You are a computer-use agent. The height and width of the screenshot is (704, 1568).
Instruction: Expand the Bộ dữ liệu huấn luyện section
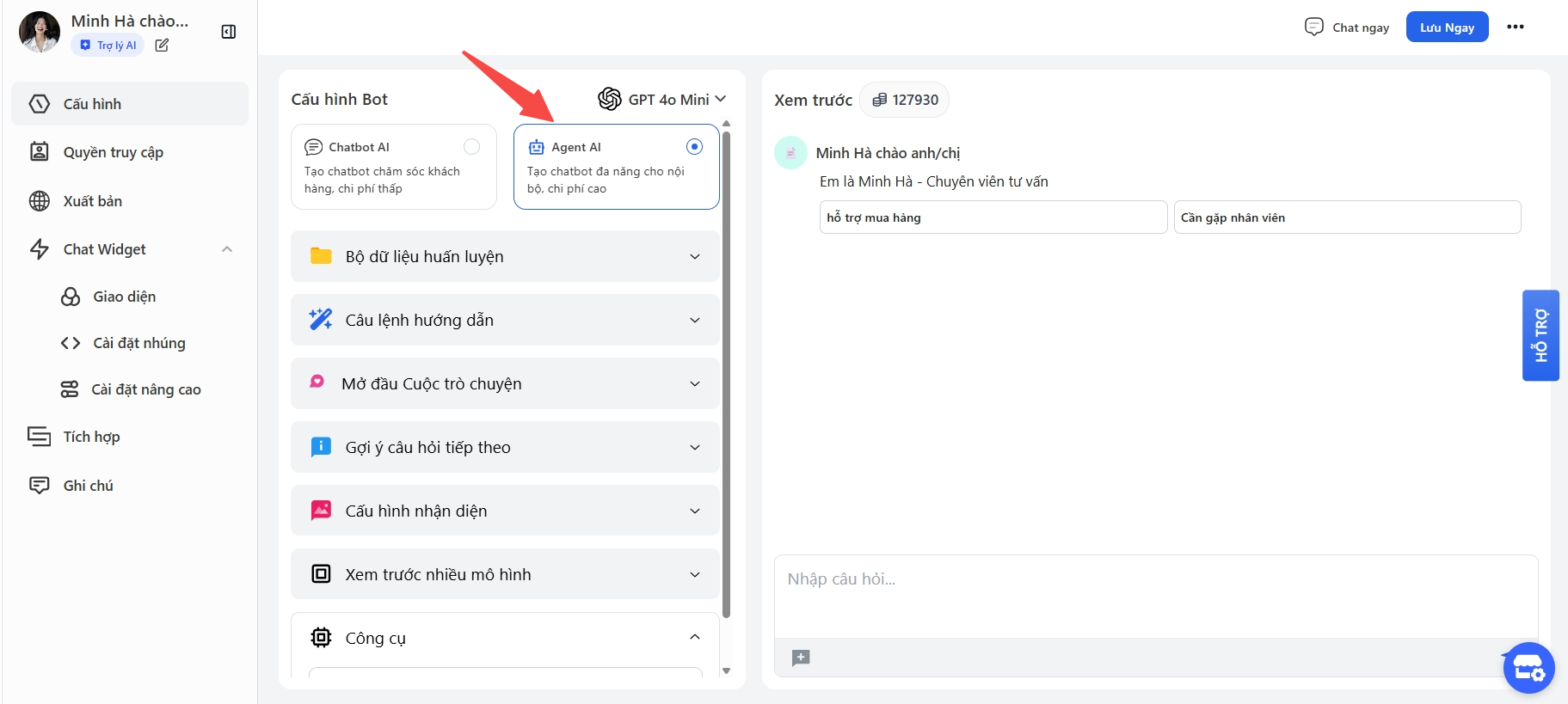tap(505, 256)
